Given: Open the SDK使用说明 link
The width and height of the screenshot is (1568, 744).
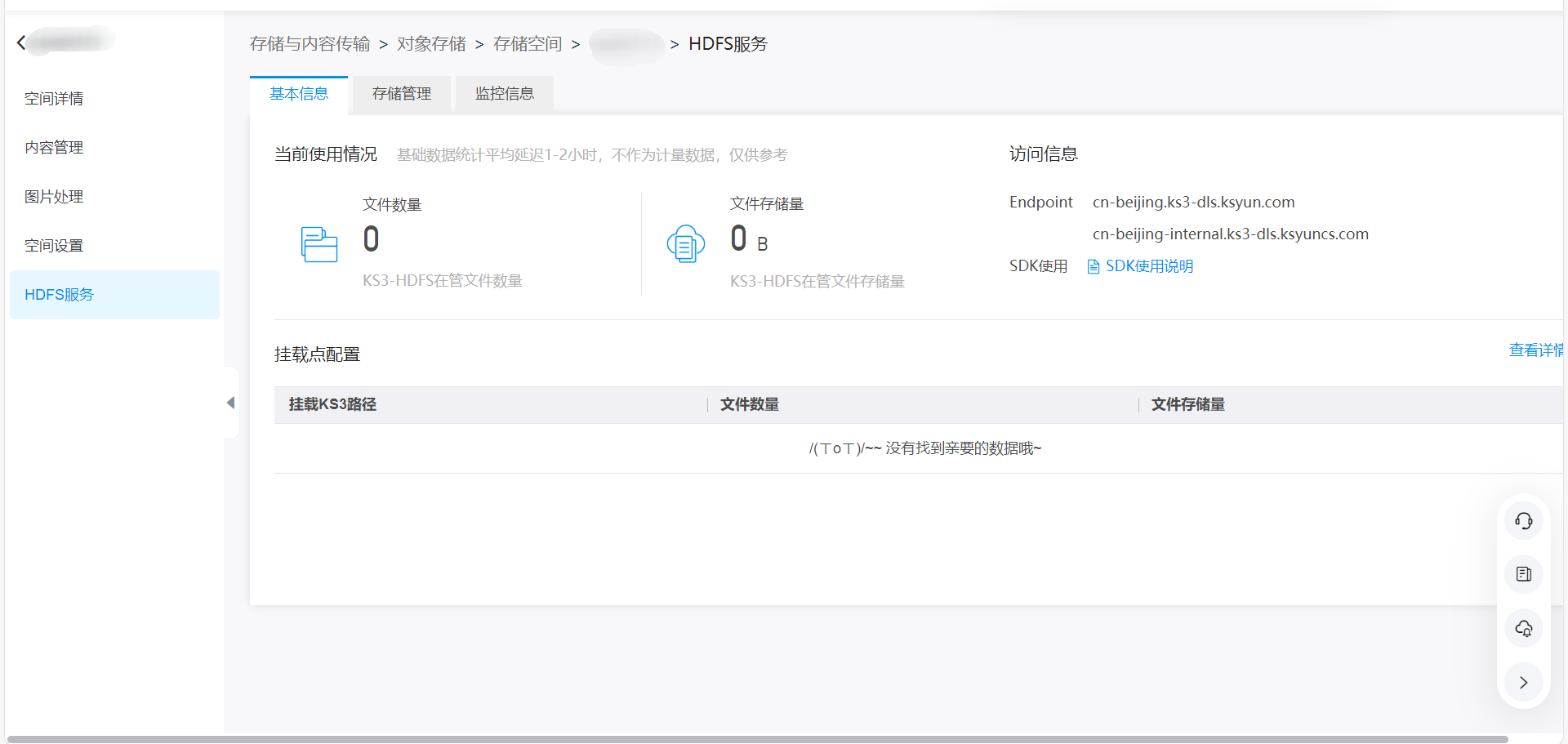Looking at the screenshot, I should [1149, 266].
